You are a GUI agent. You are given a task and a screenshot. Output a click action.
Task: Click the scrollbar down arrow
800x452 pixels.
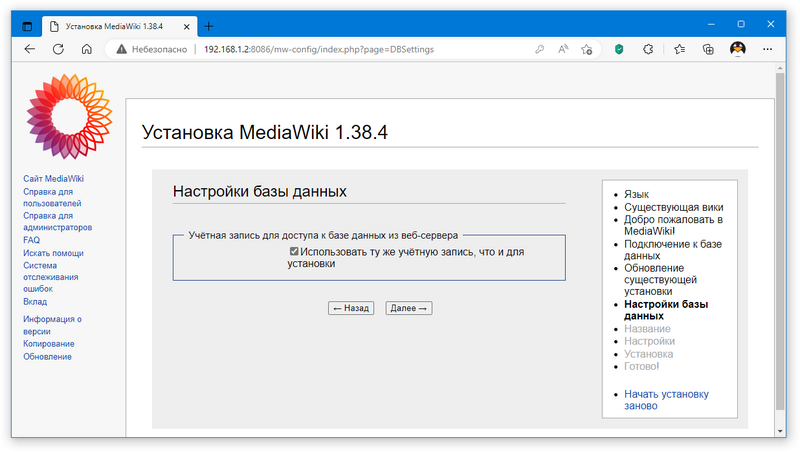(x=780, y=431)
